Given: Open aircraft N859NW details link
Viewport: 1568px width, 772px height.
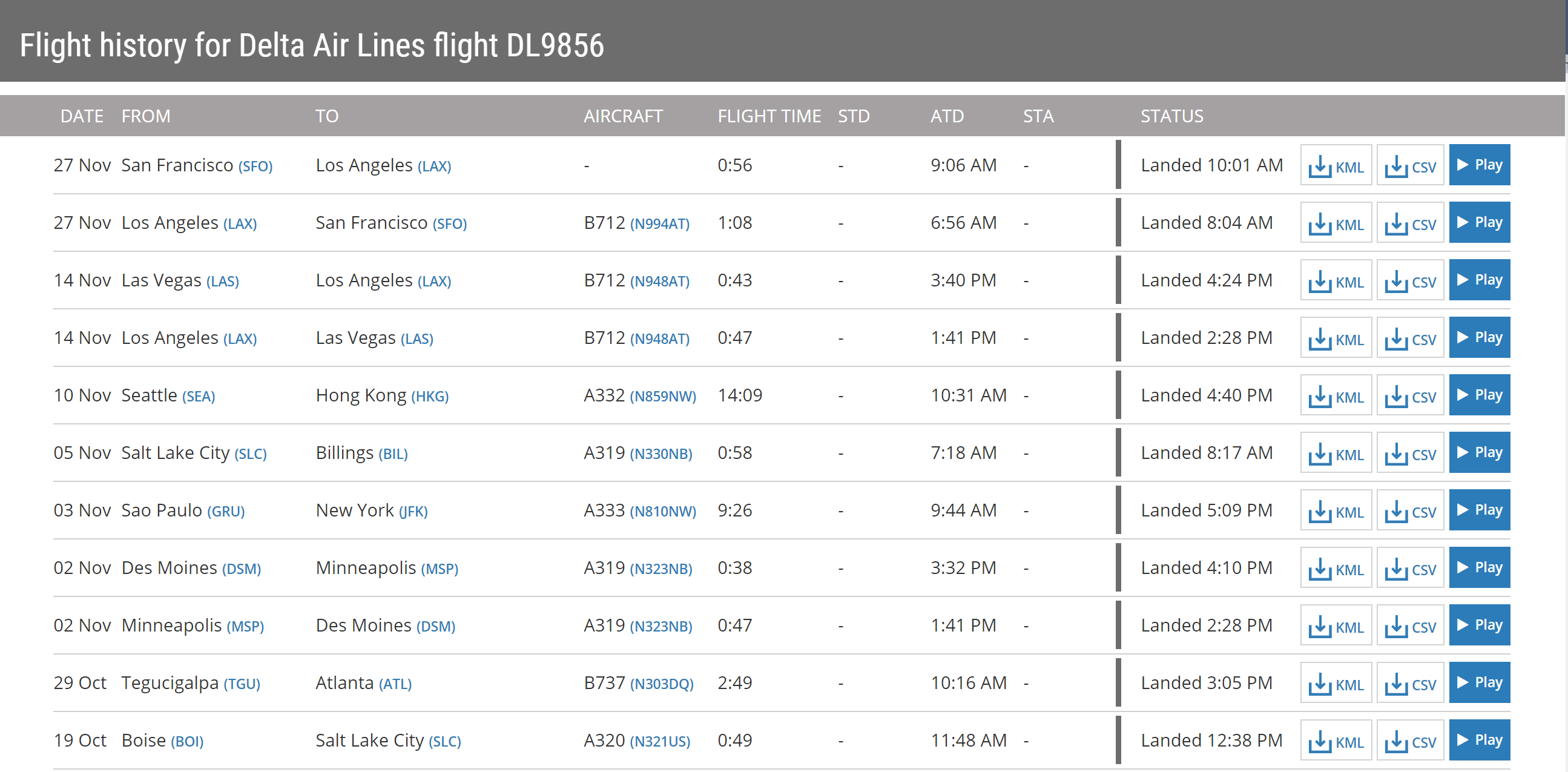Looking at the screenshot, I should click(662, 397).
